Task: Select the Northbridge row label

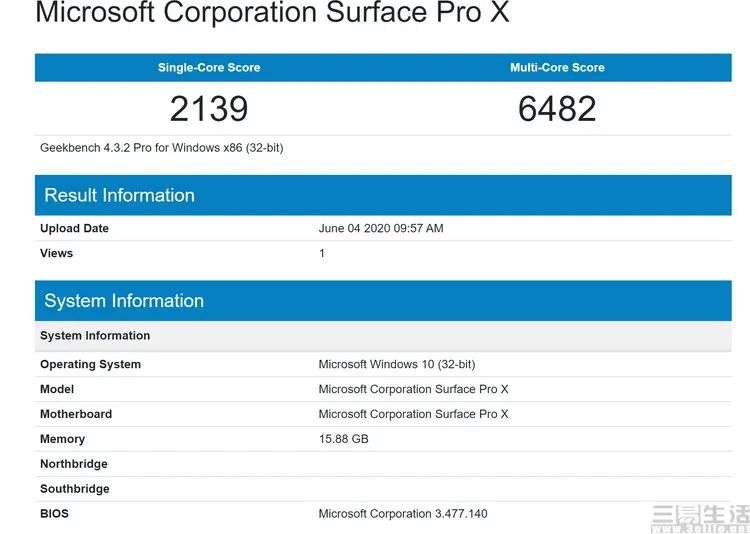Action: tap(74, 464)
